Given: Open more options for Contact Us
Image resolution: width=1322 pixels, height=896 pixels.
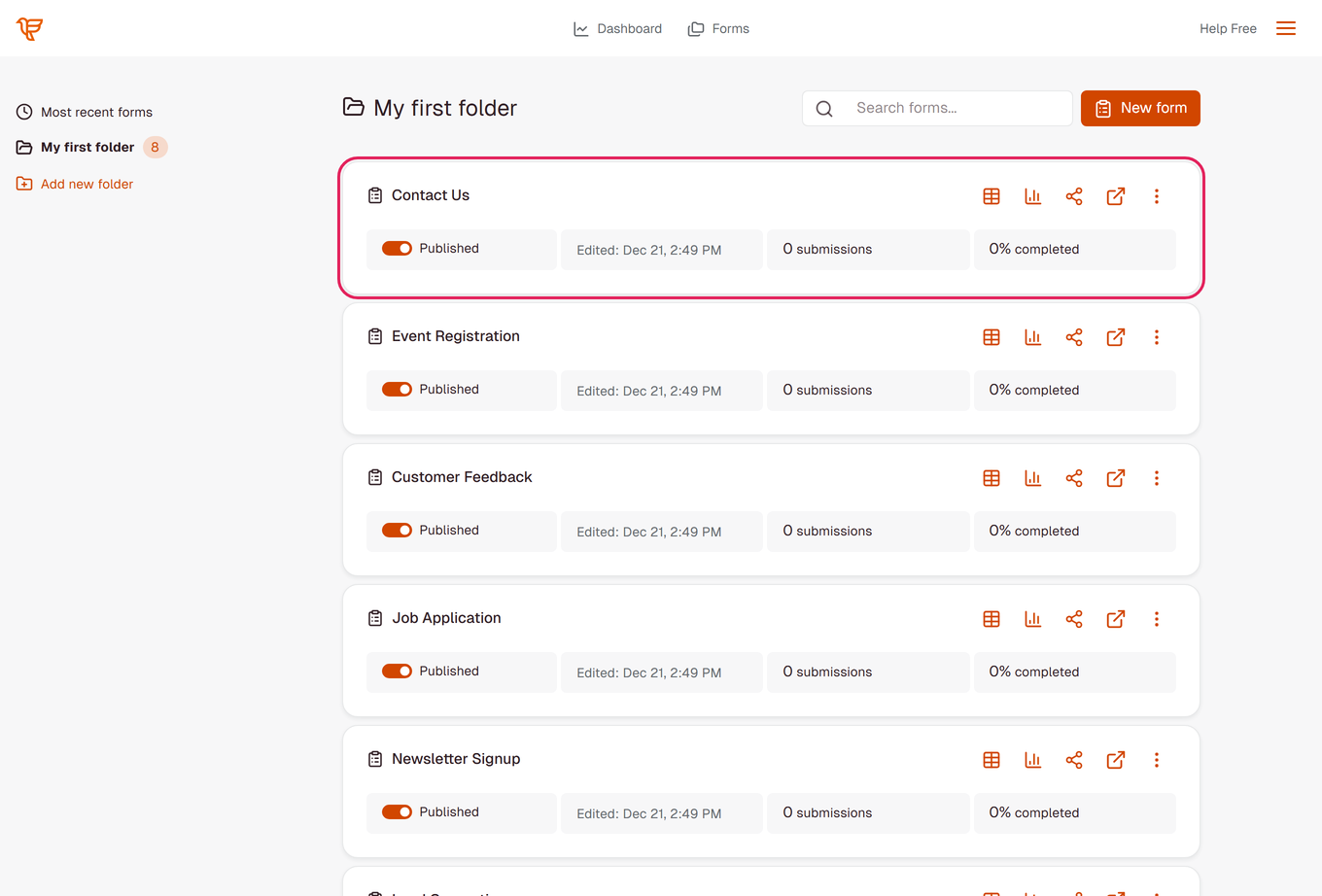Looking at the screenshot, I should click(x=1157, y=196).
